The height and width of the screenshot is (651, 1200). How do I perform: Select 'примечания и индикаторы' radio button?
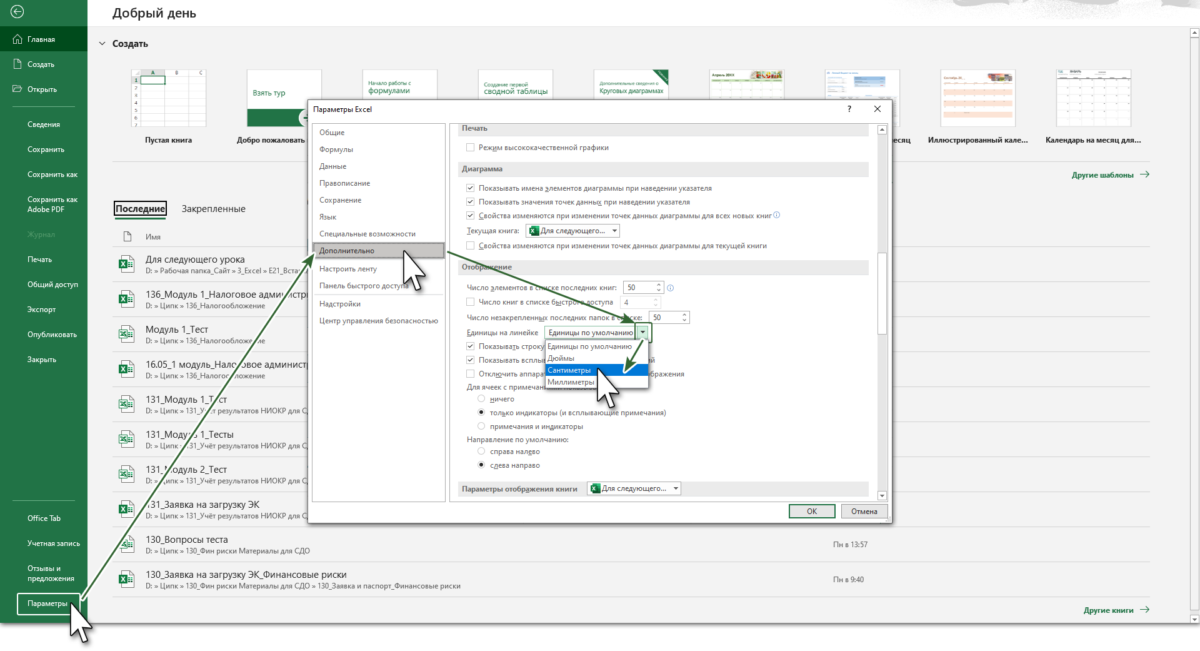pyautogui.click(x=482, y=426)
